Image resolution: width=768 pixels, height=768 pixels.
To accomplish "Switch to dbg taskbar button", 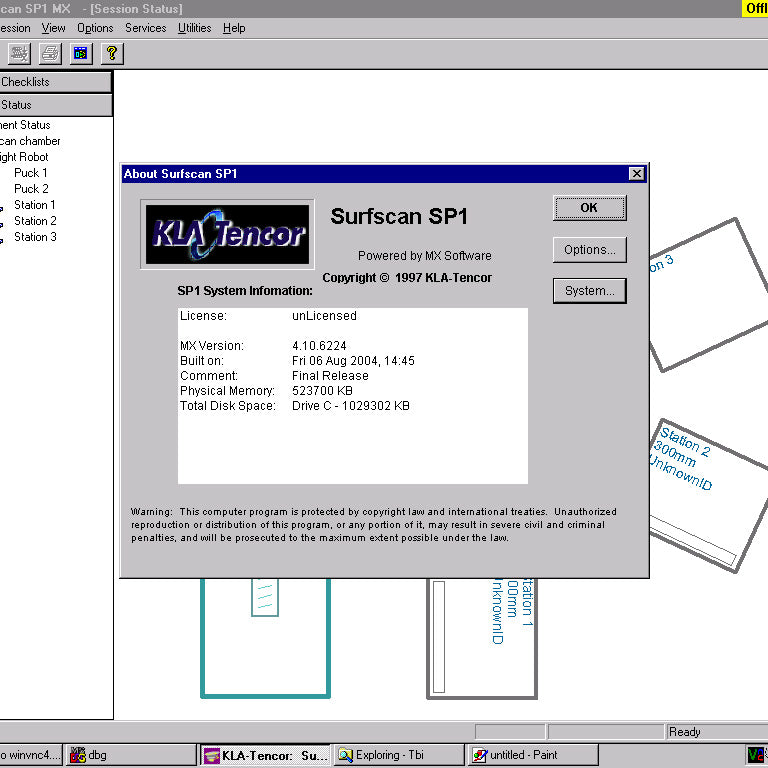I will click(x=131, y=755).
